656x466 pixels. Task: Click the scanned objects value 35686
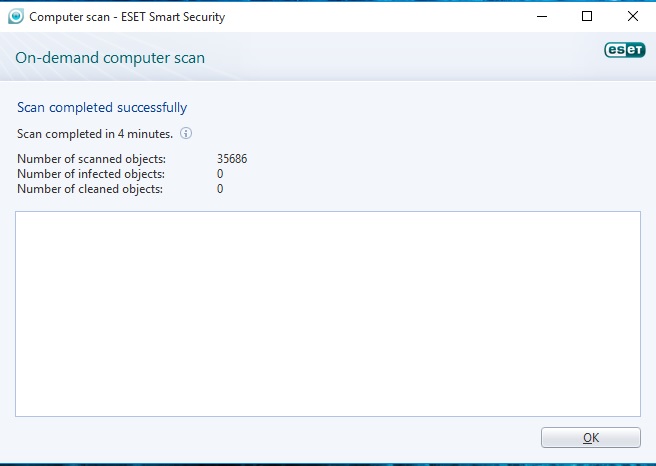pyautogui.click(x=231, y=159)
